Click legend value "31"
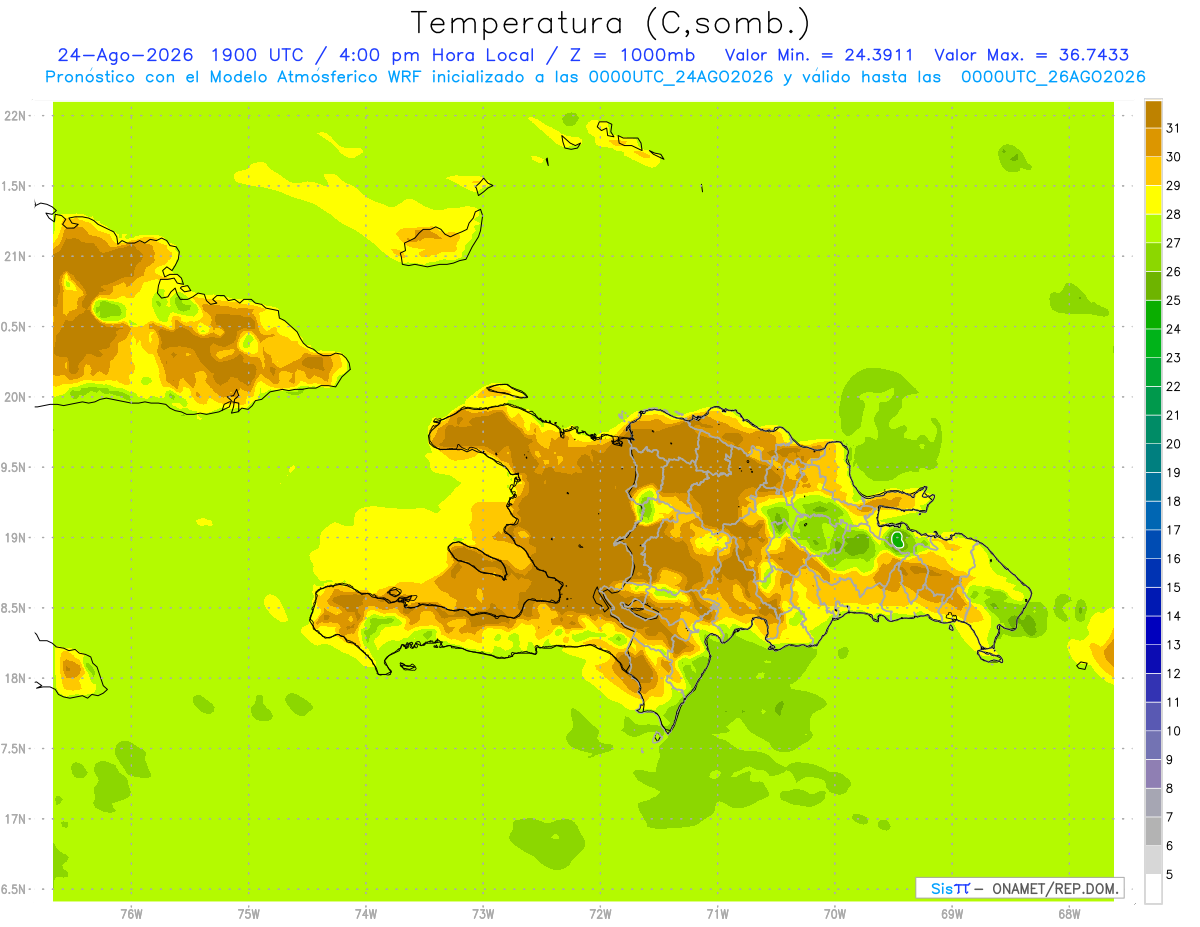The image size is (1200, 927). [x=1174, y=128]
